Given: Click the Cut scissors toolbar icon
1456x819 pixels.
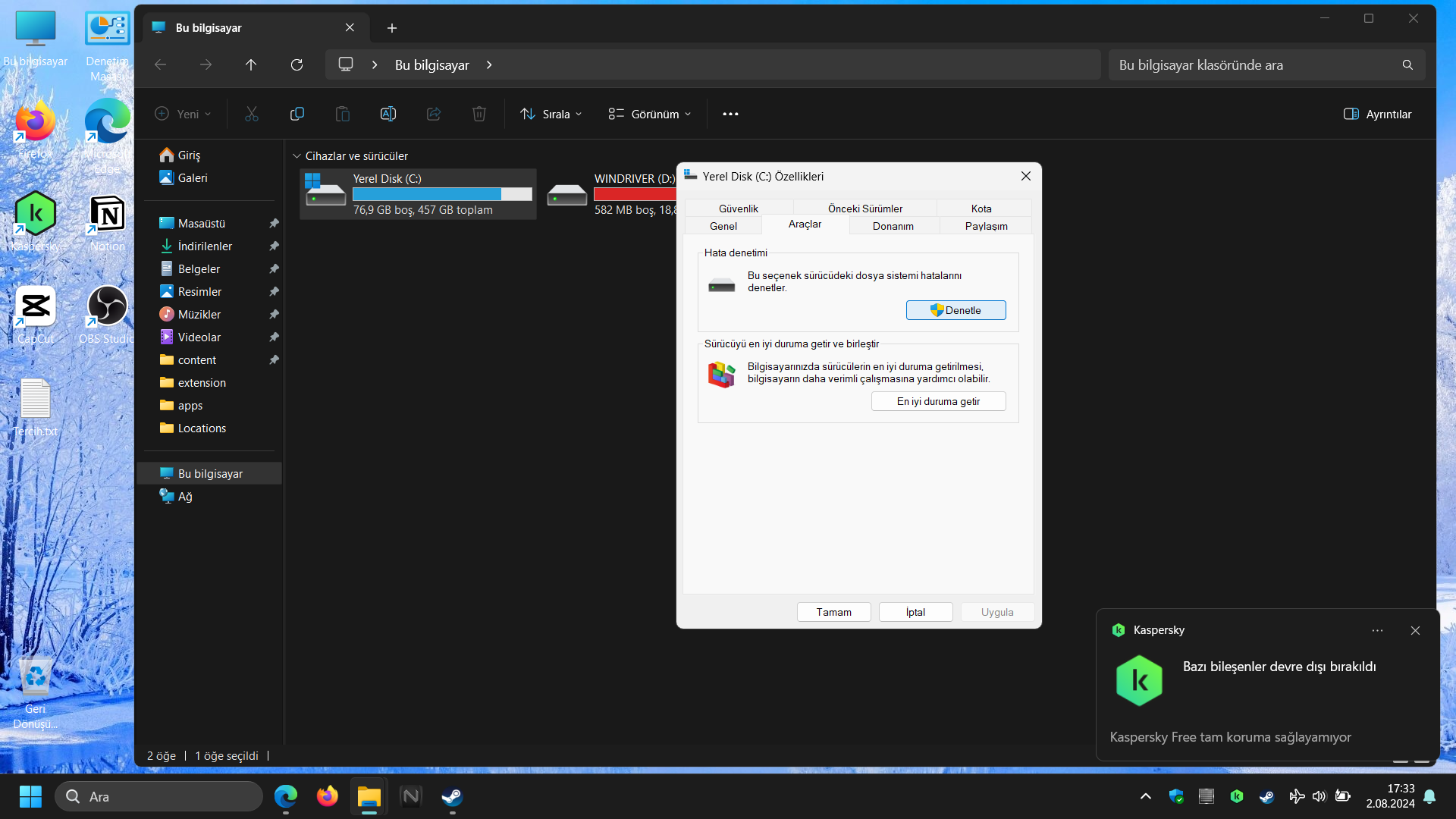Looking at the screenshot, I should pyautogui.click(x=252, y=114).
